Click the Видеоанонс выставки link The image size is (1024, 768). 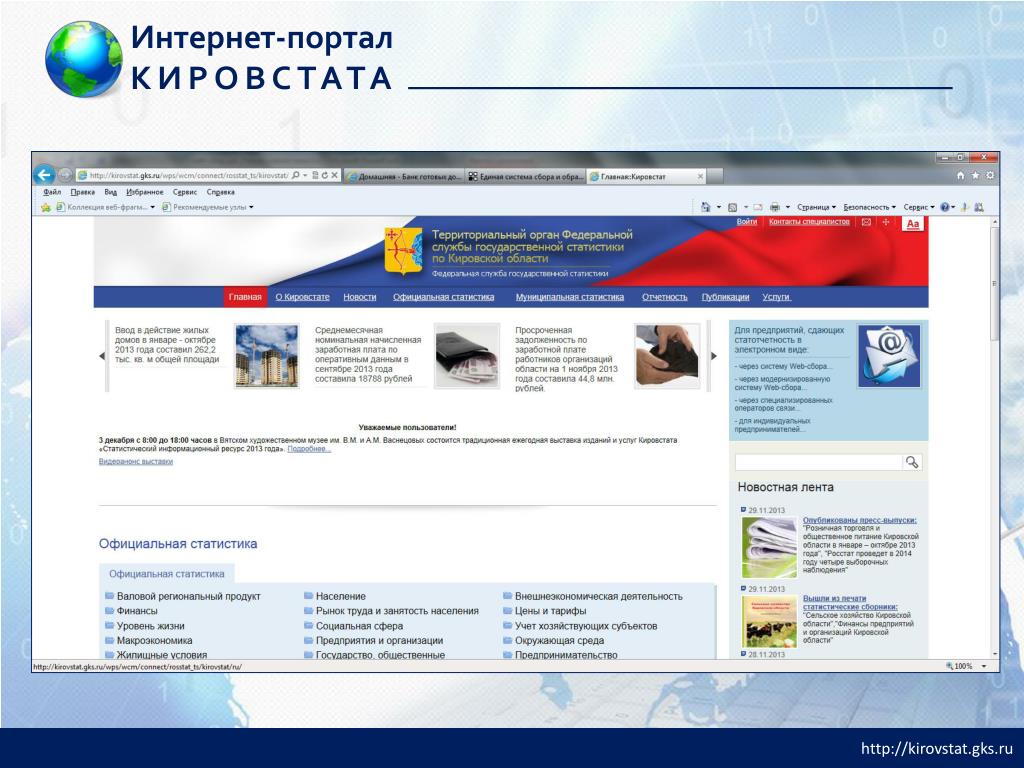[x=136, y=461]
